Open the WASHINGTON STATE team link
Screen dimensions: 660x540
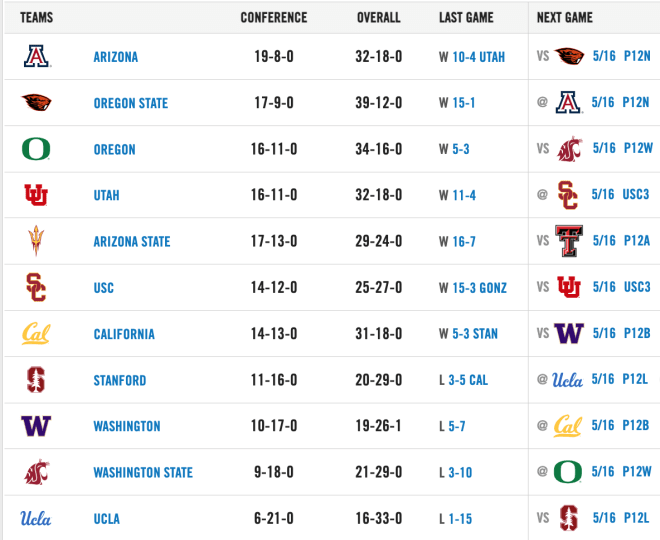click(x=143, y=473)
